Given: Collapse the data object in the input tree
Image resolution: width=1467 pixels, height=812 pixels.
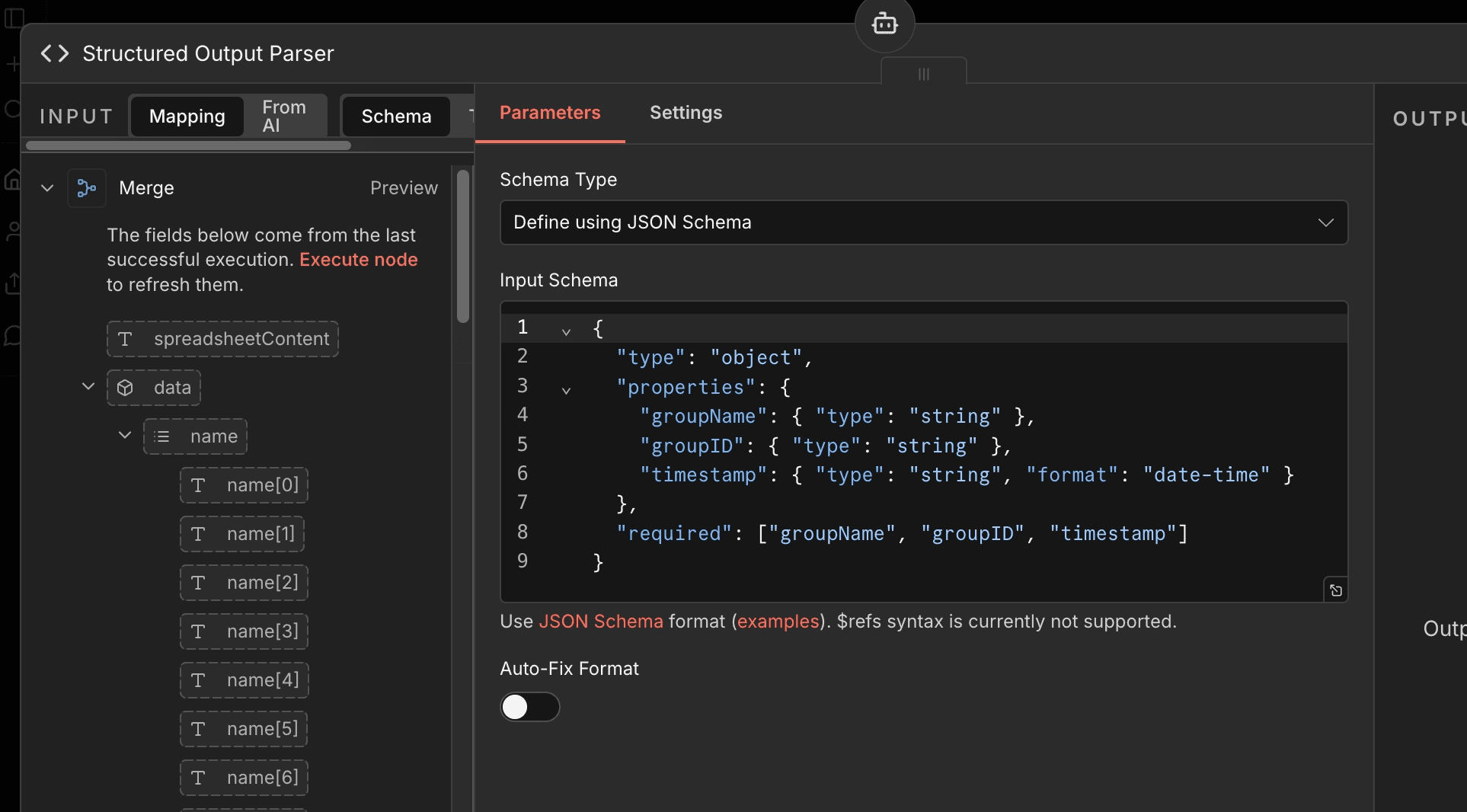Looking at the screenshot, I should pos(88,387).
